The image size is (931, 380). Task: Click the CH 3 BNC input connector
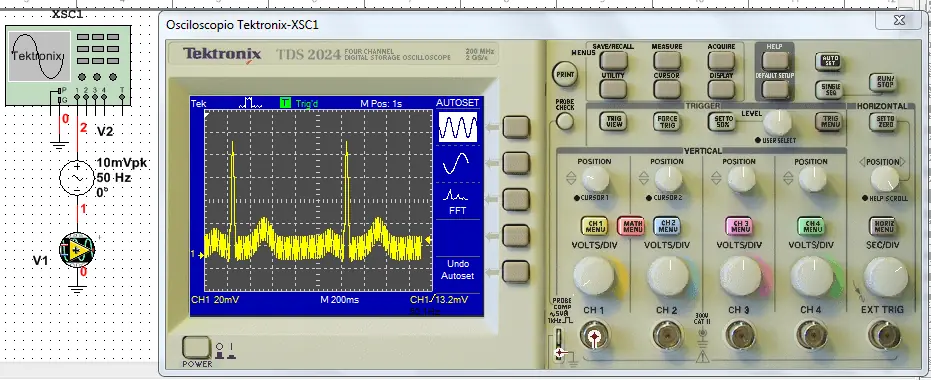click(740, 337)
